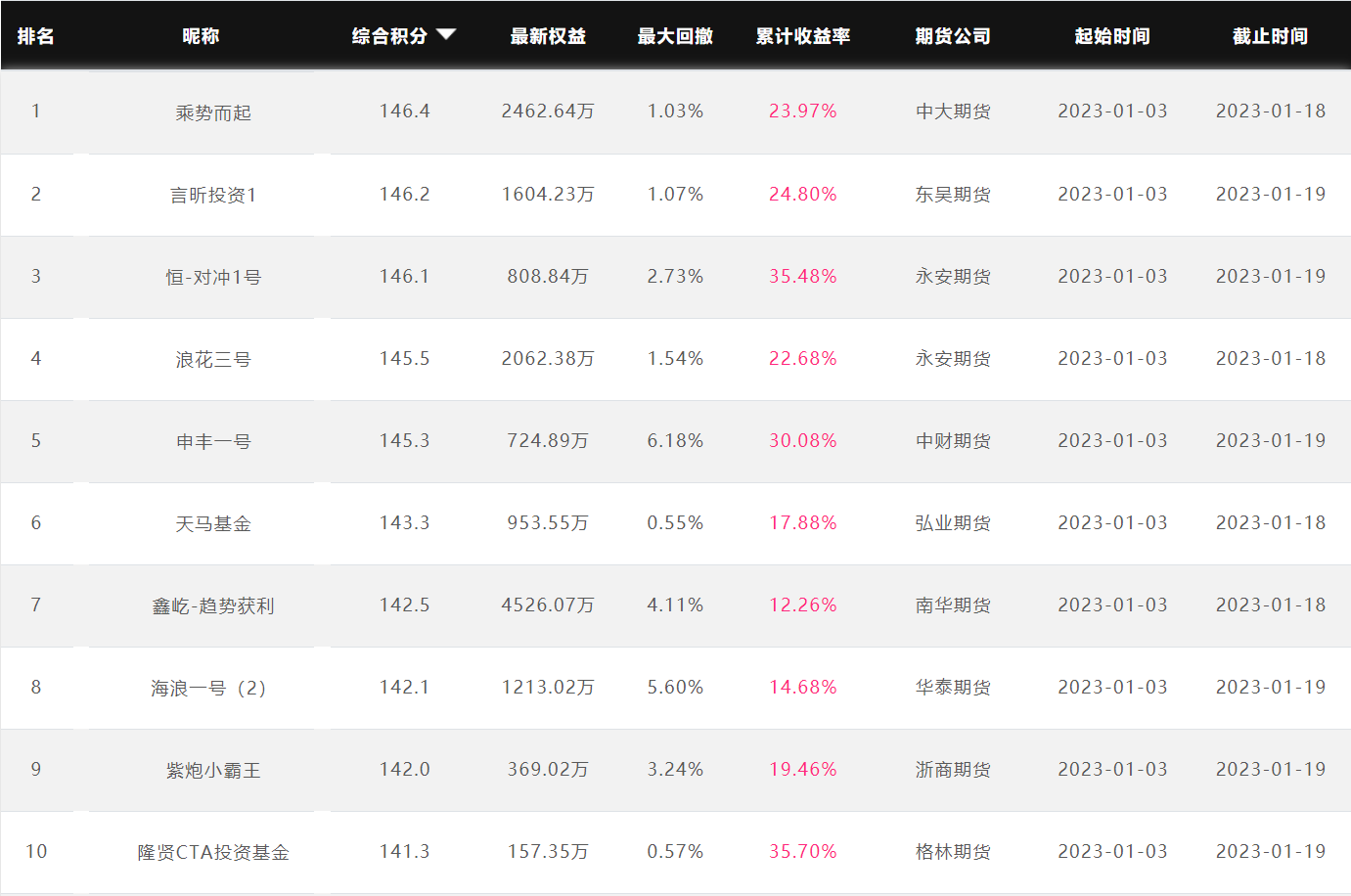Click the 排名 column header
This screenshot has width=1351, height=896.
(36, 36)
